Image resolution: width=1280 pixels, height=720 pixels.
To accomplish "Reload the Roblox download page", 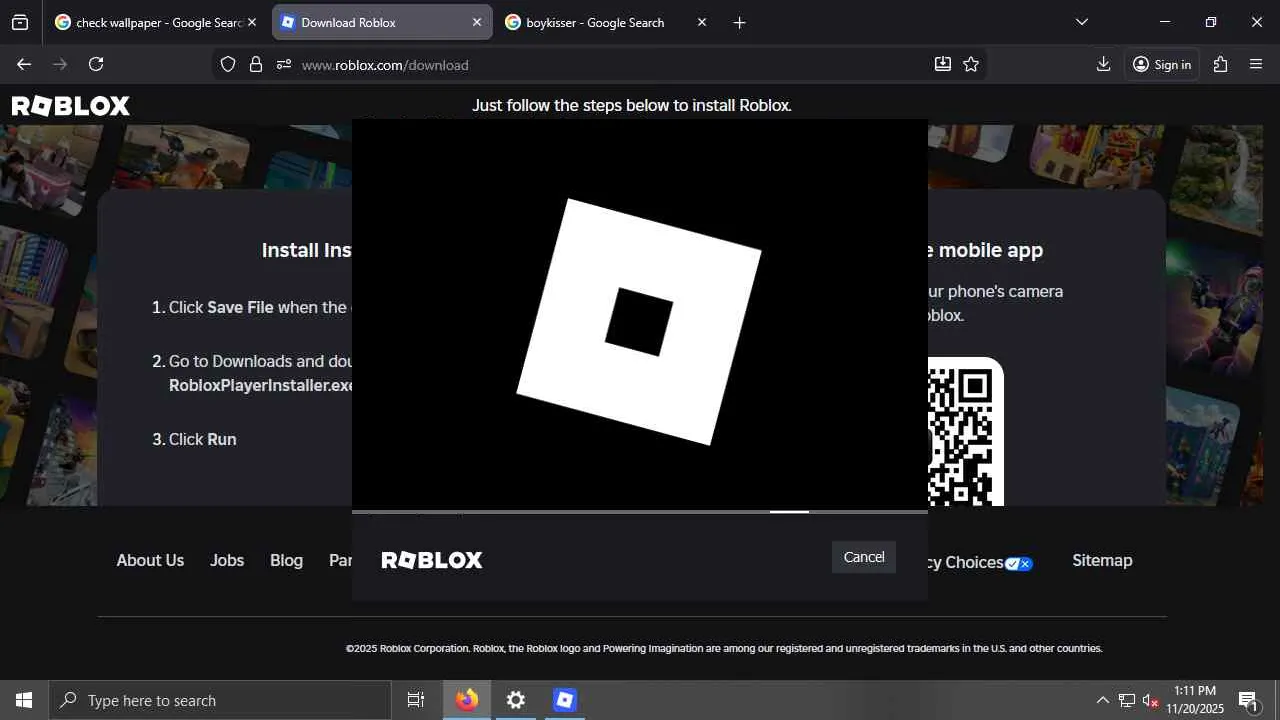I will pos(96,64).
